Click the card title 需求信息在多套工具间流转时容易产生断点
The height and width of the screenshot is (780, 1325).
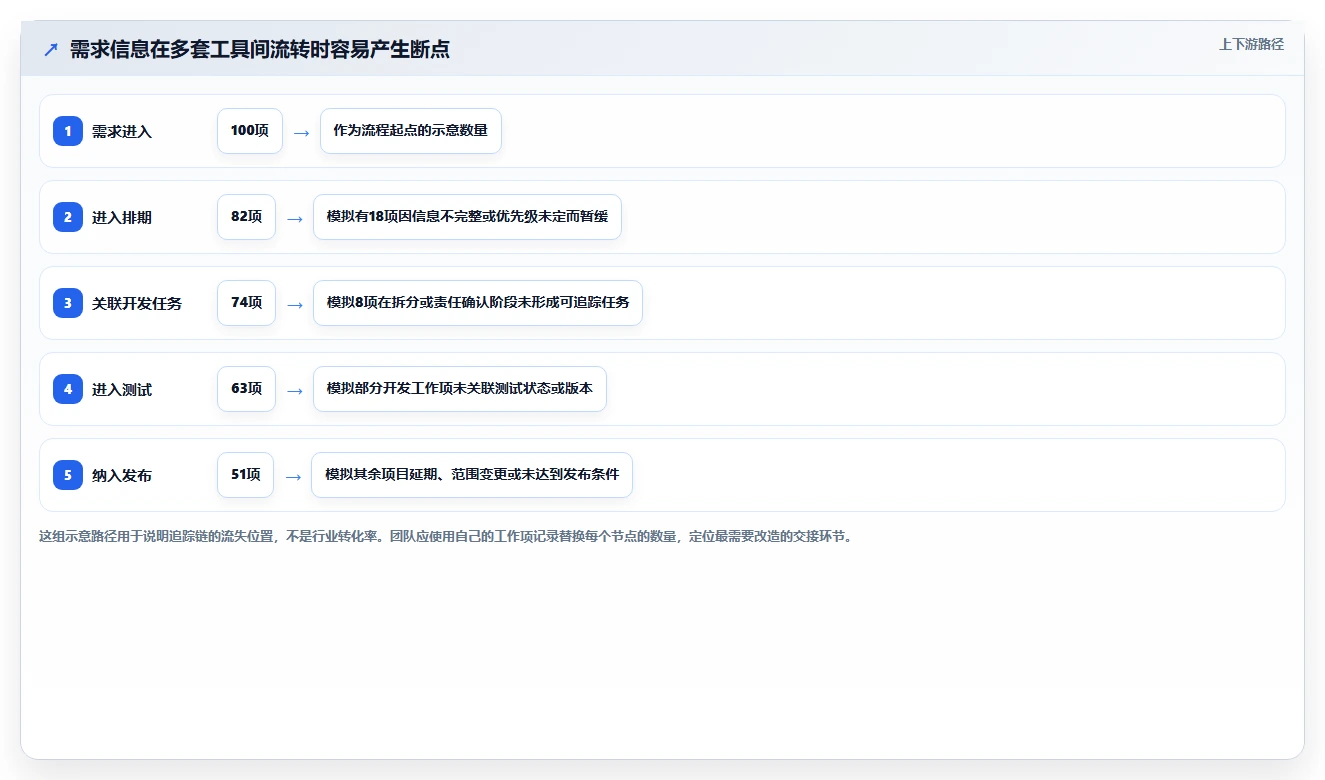click(260, 50)
